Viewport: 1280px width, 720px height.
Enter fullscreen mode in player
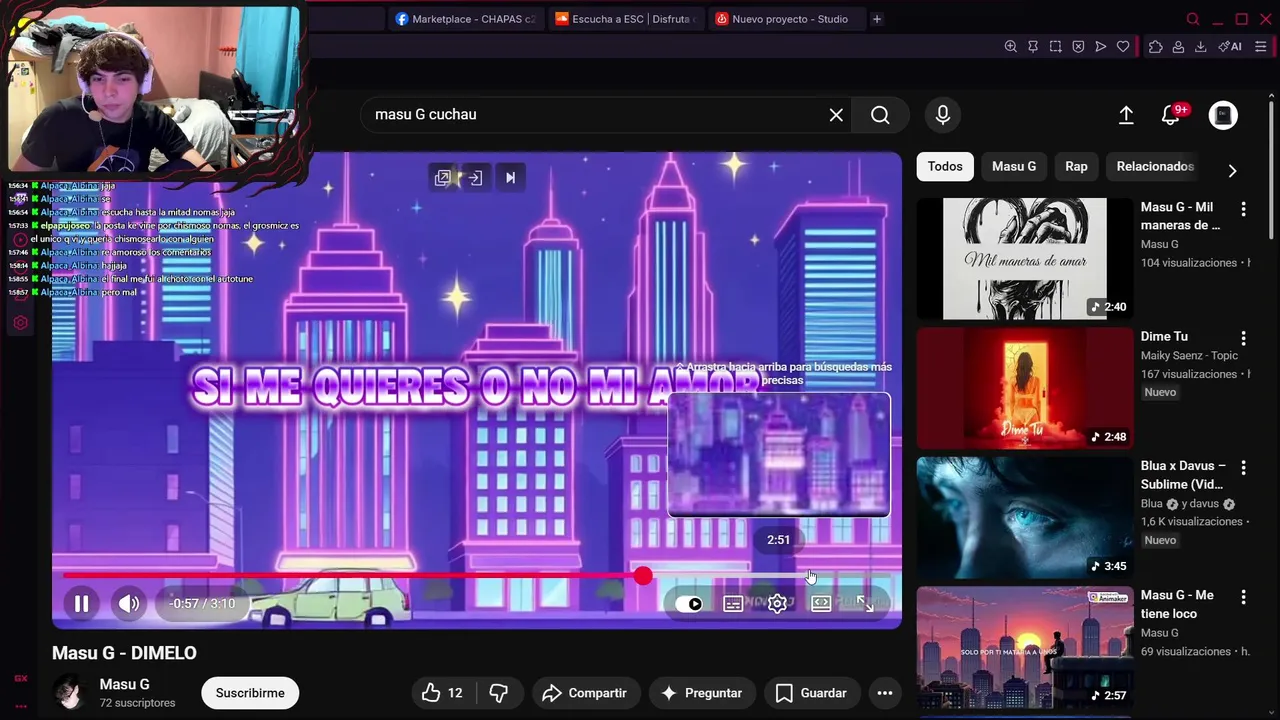pos(865,603)
